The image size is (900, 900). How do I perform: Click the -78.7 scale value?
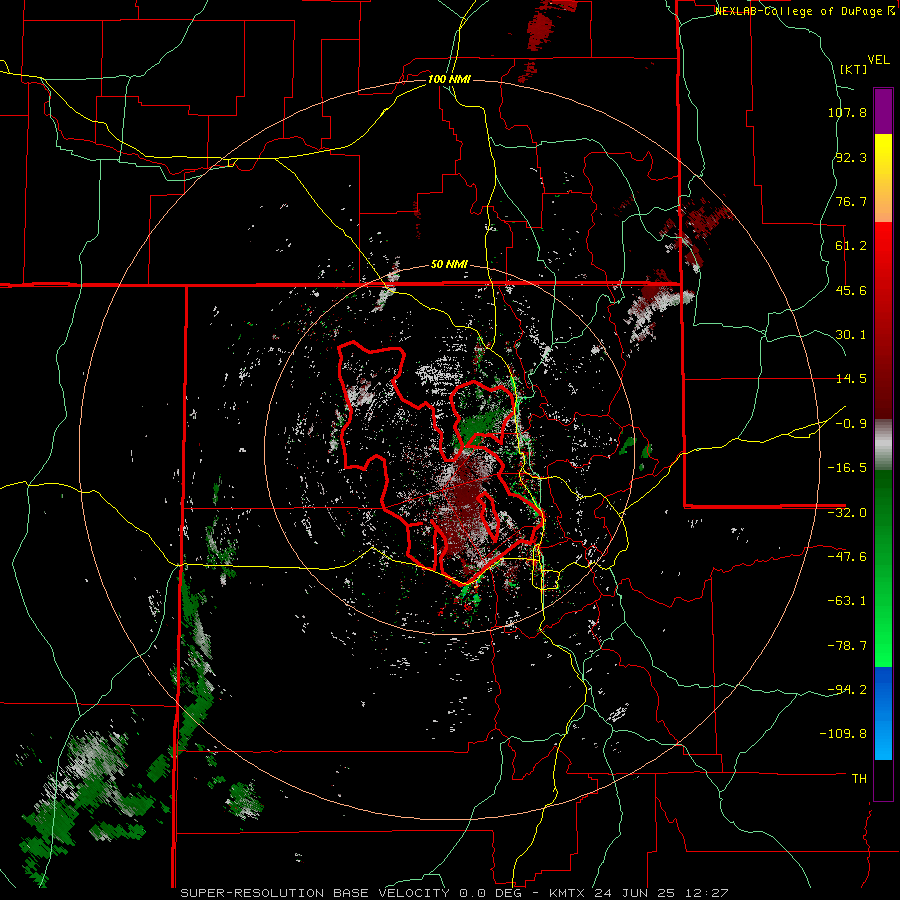coord(847,646)
